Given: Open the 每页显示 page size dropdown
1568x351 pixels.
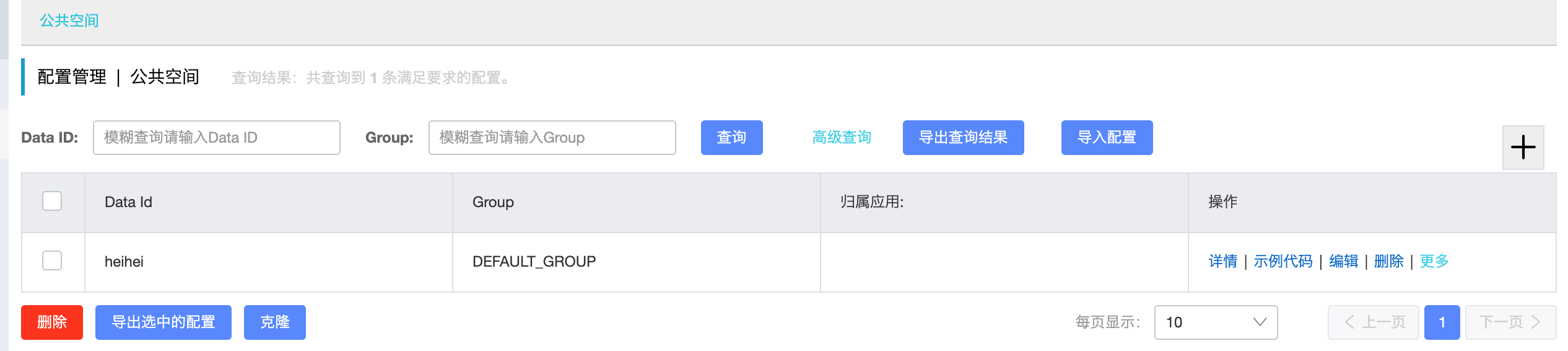Looking at the screenshot, I should 1216,322.
